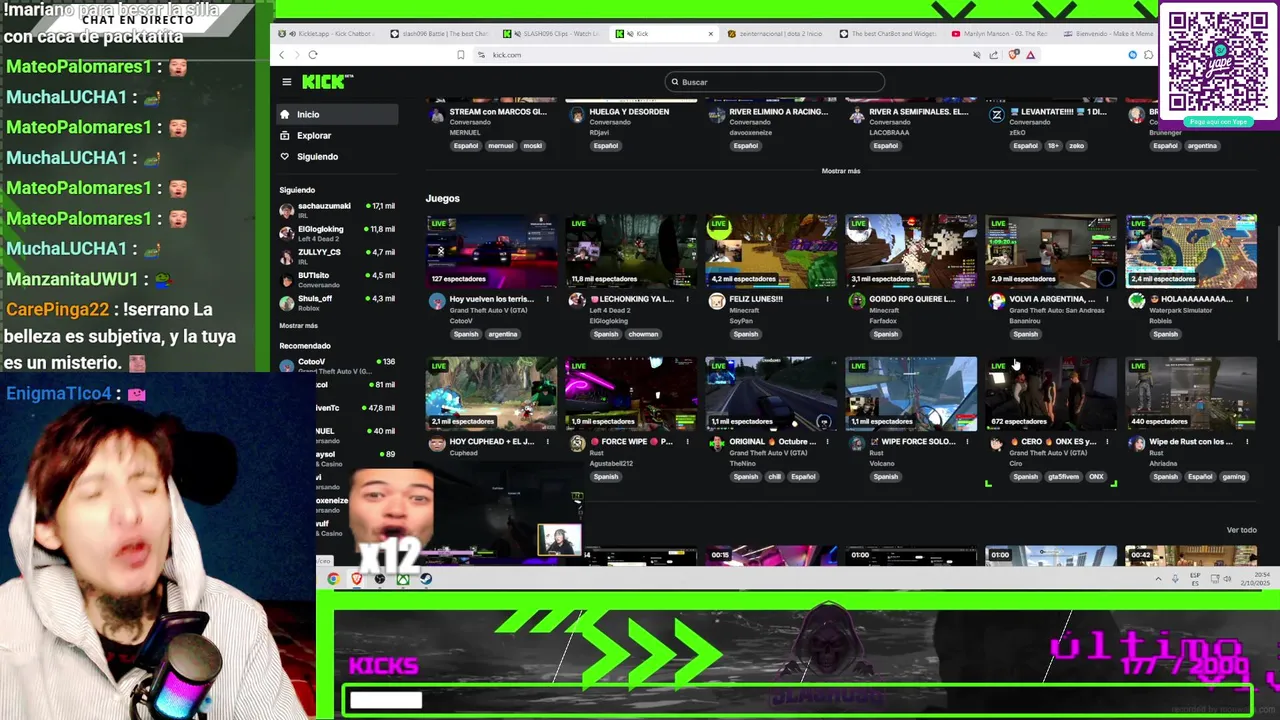
Task: Open the Inicio home icon in sidebar
Action: [285, 114]
